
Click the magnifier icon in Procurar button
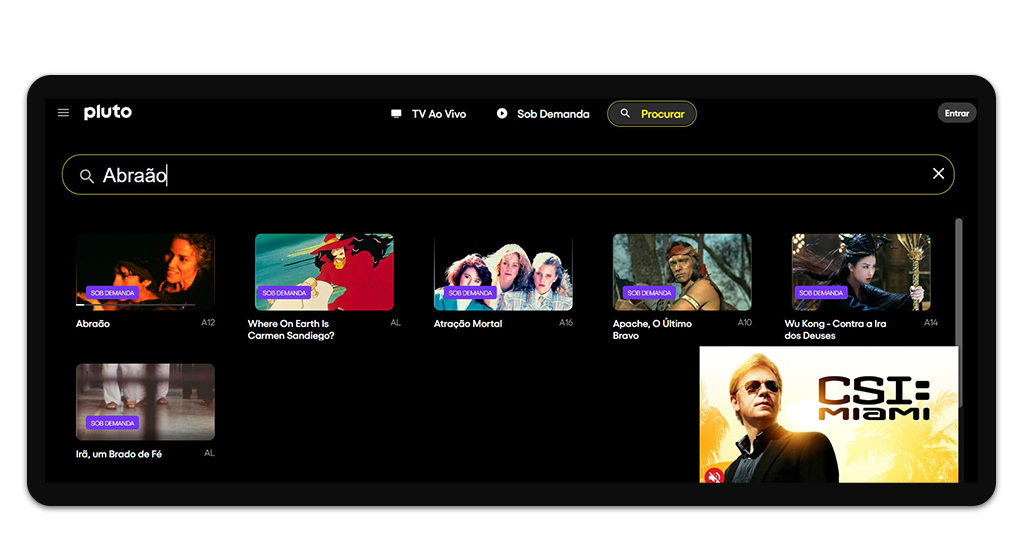[625, 114]
